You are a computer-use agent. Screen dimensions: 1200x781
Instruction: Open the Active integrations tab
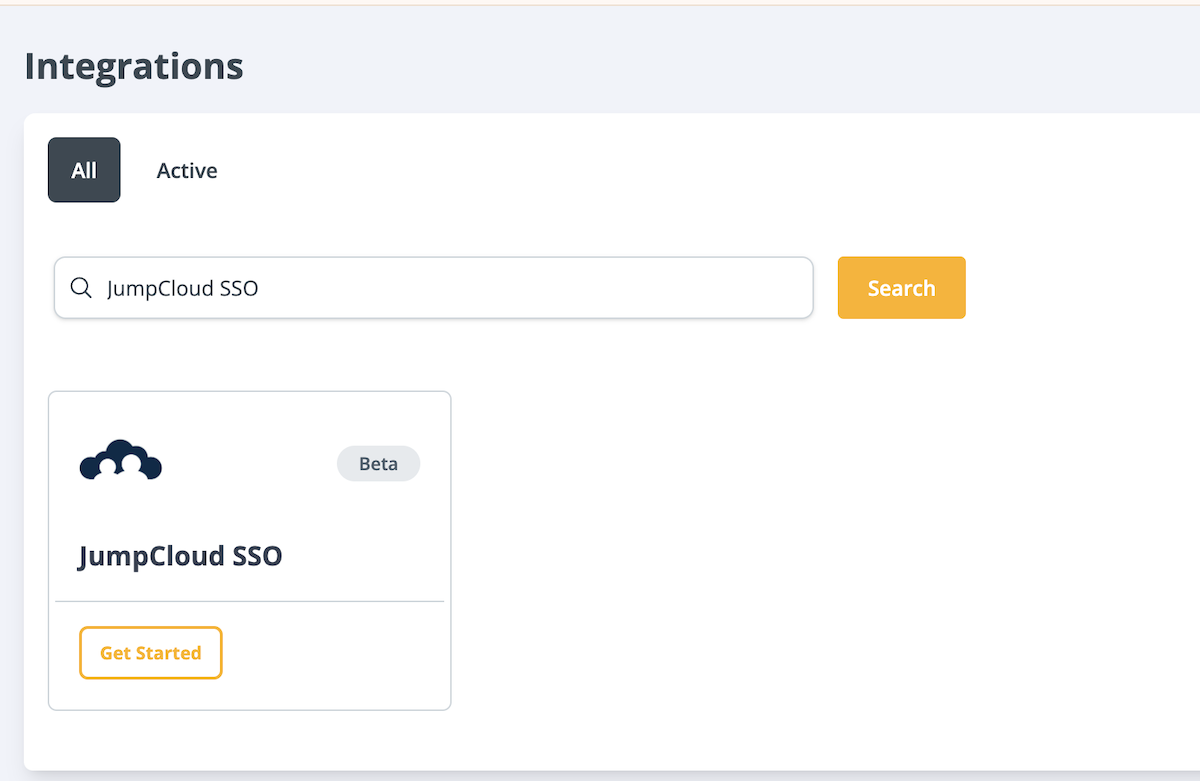pyautogui.click(x=187, y=171)
